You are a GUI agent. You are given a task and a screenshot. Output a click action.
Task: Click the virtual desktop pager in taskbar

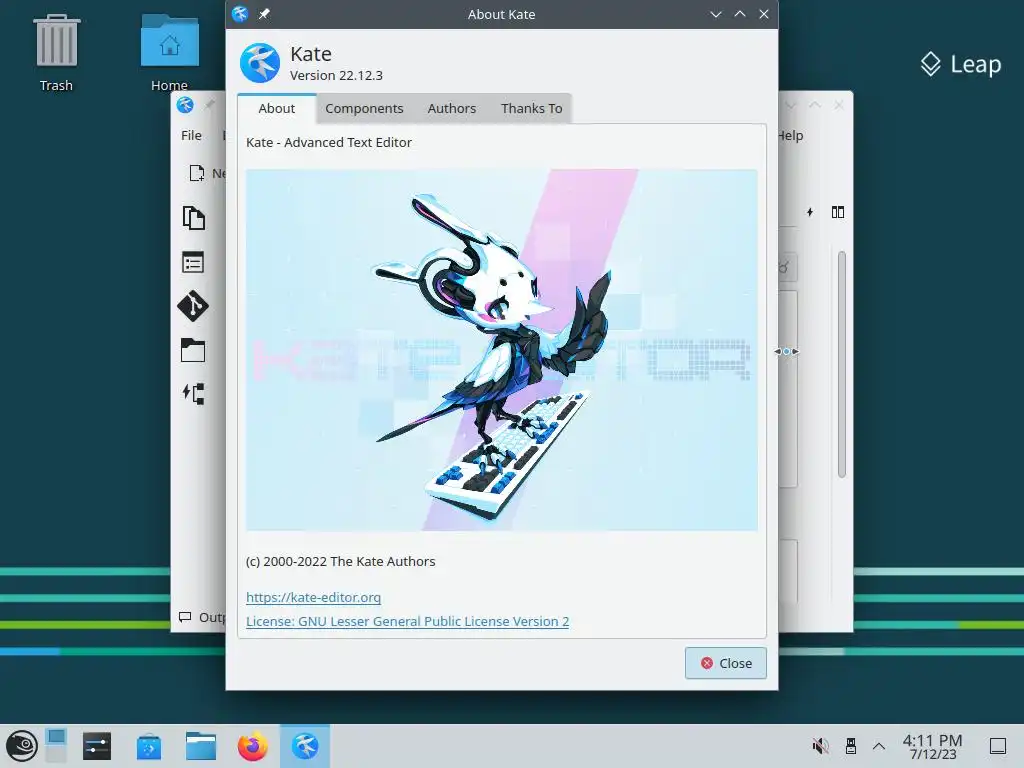[56, 746]
